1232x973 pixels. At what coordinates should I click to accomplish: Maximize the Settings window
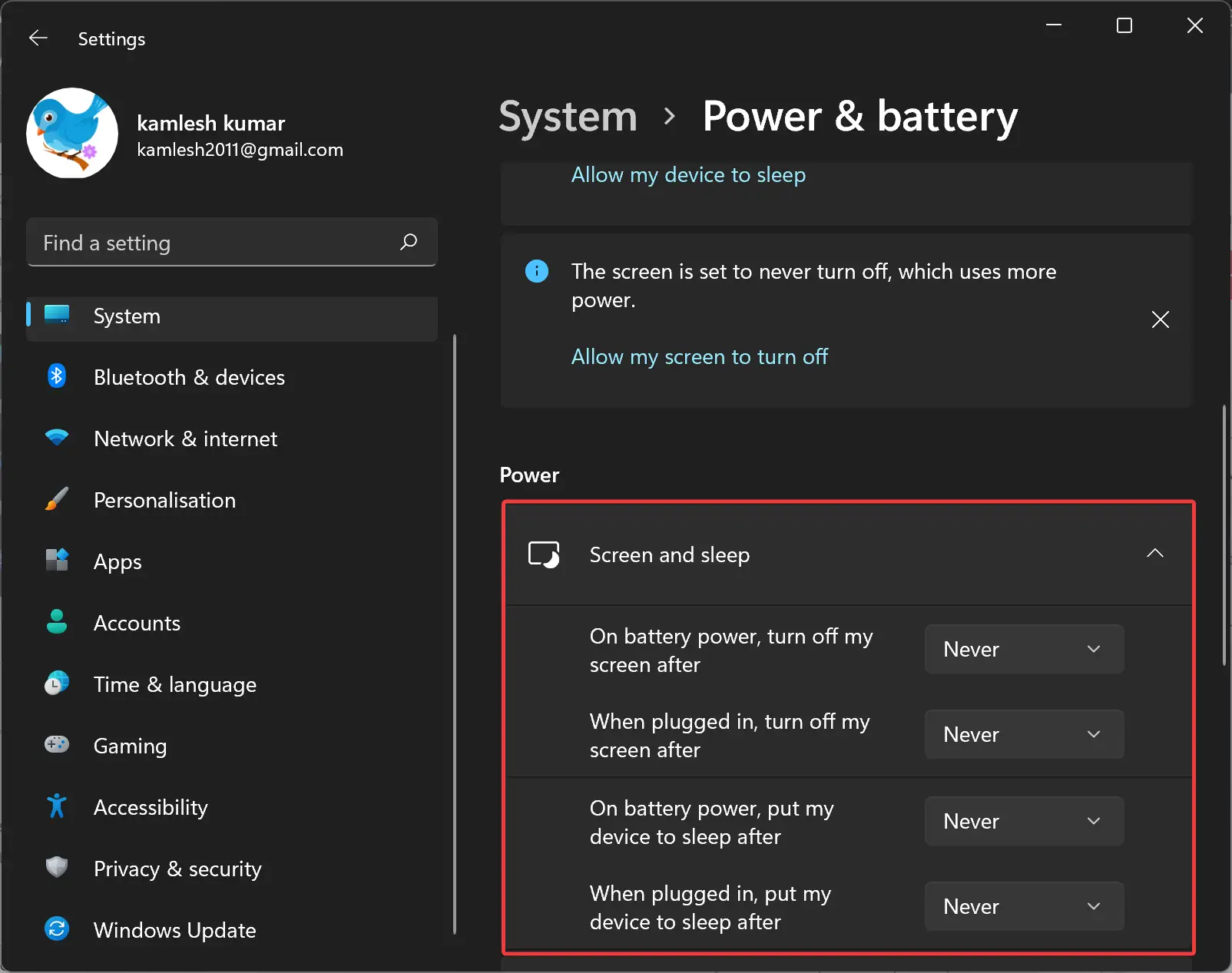[x=1124, y=25]
